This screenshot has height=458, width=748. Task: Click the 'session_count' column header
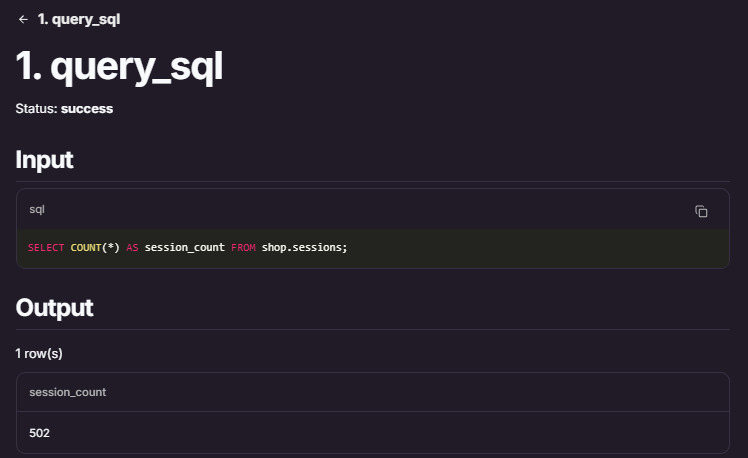tap(68, 392)
